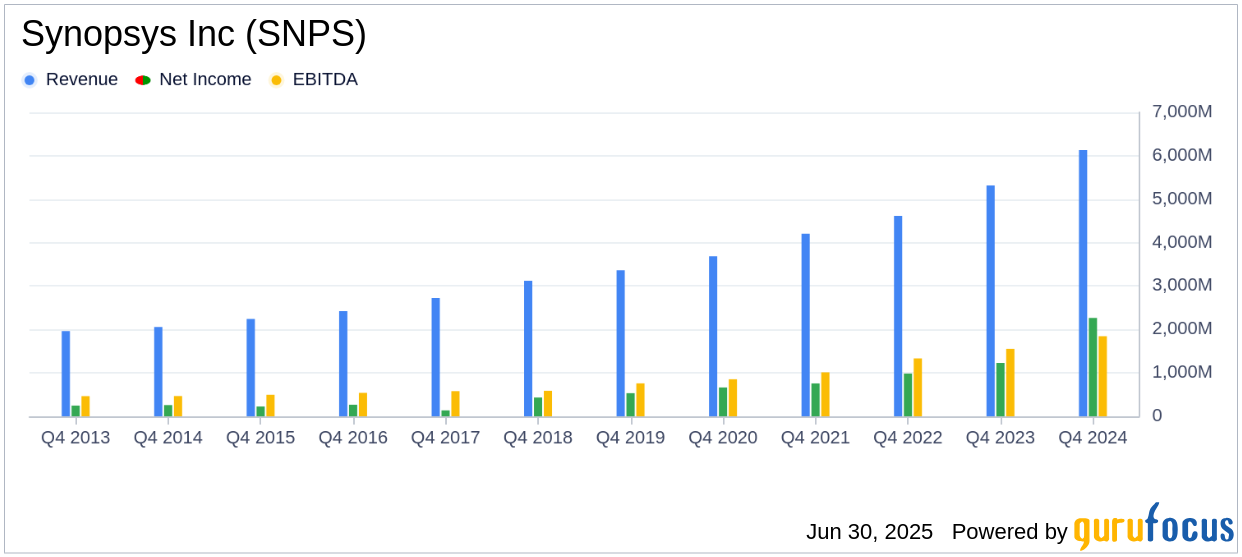Click the Q4 2019 axis label
This screenshot has height=557, width=1242.
[x=631, y=438]
